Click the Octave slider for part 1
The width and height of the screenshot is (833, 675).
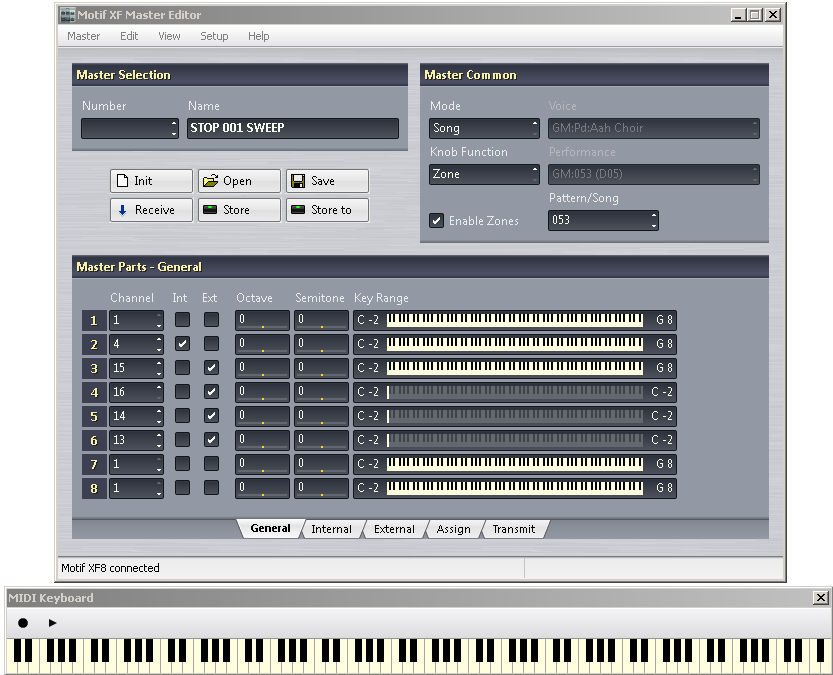click(x=262, y=320)
